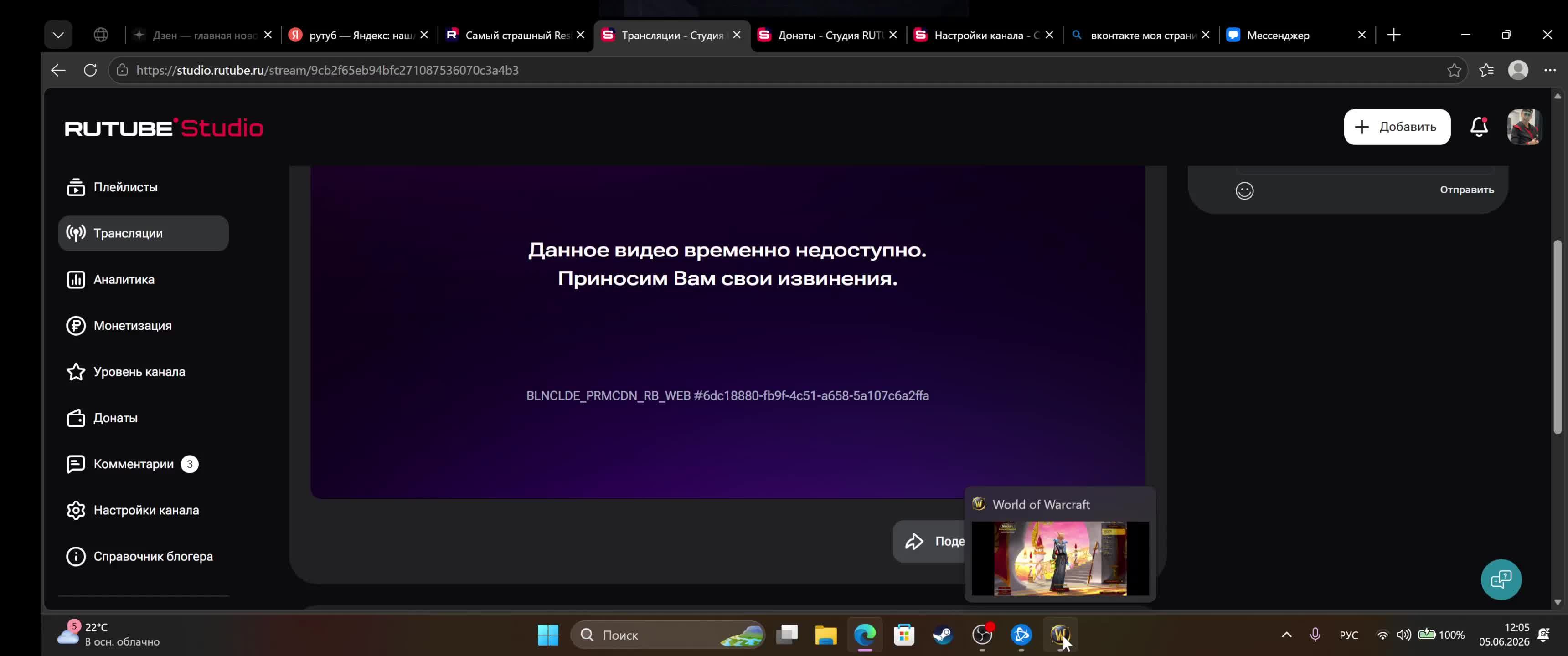
Task: Switch to Дзен — главная tab
Action: pos(204,35)
